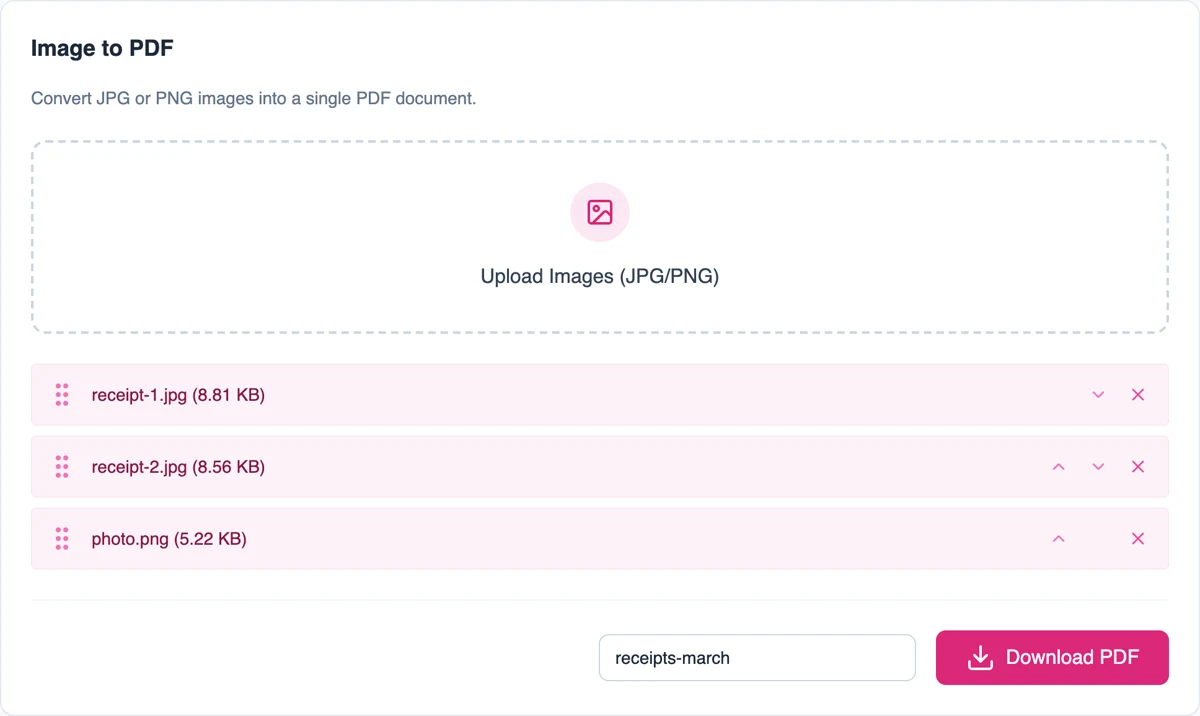This screenshot has width=1200, height=716.
Task: Select the receipt-2.jpg (8.56 KB) filename
Action: tap(178, 467)
